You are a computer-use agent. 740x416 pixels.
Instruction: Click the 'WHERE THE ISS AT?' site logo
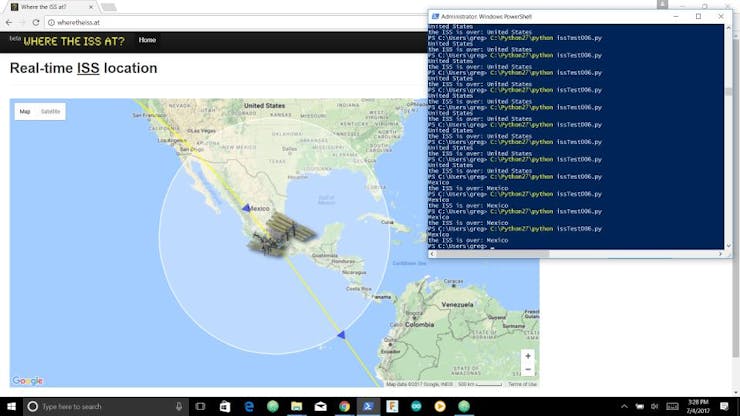[x=74, y=41]
